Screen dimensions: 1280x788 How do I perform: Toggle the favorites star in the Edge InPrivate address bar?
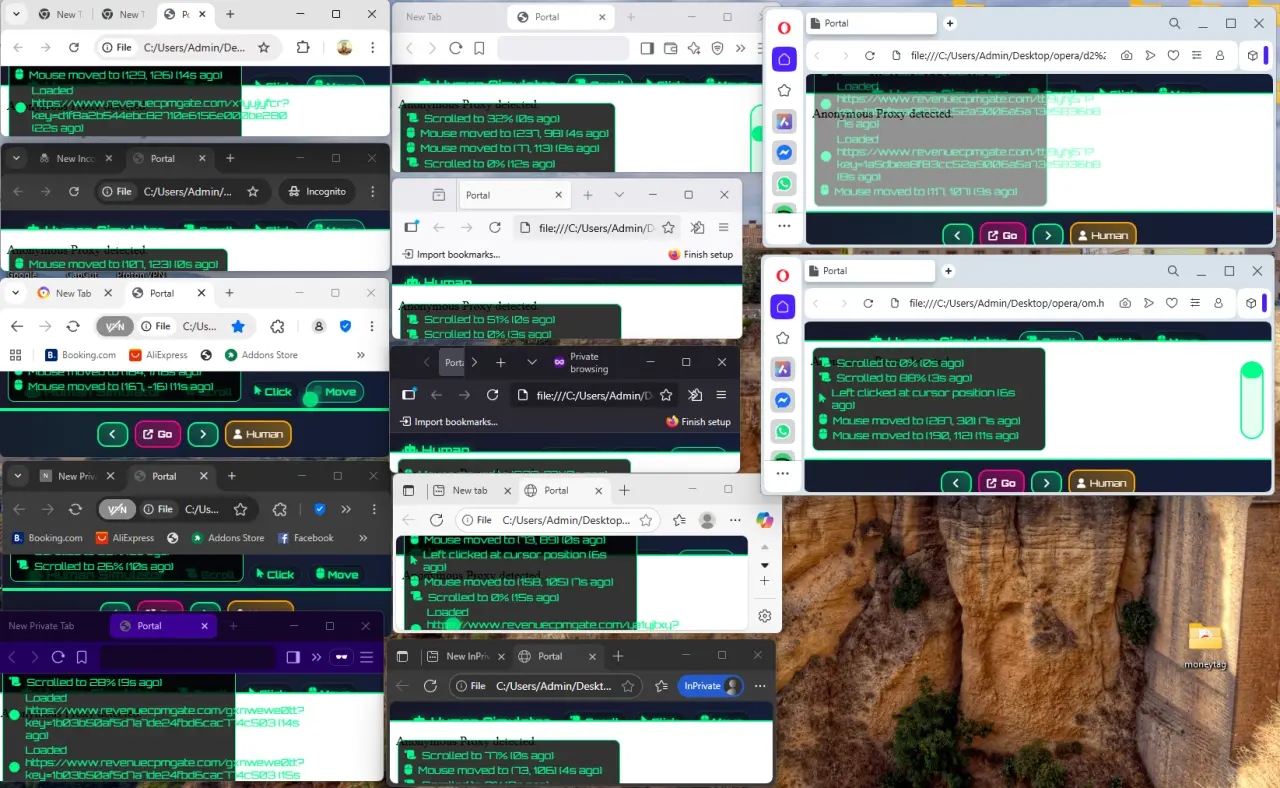pos(628,686)
